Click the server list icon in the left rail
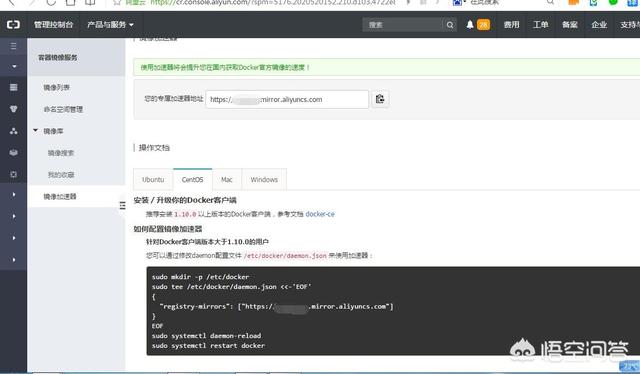 pyautogui.click(x=13, y=87)
